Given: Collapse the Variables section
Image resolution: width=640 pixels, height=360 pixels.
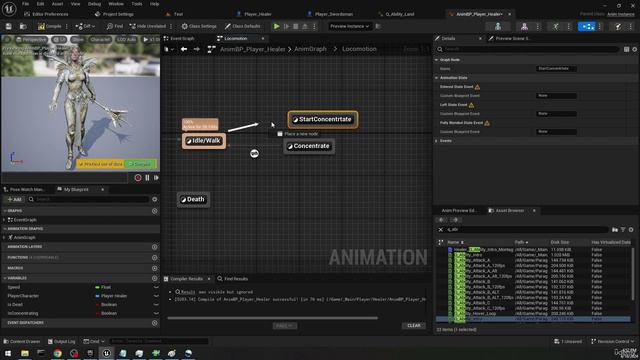Looking at the screenshot, I should coord(5,278).
